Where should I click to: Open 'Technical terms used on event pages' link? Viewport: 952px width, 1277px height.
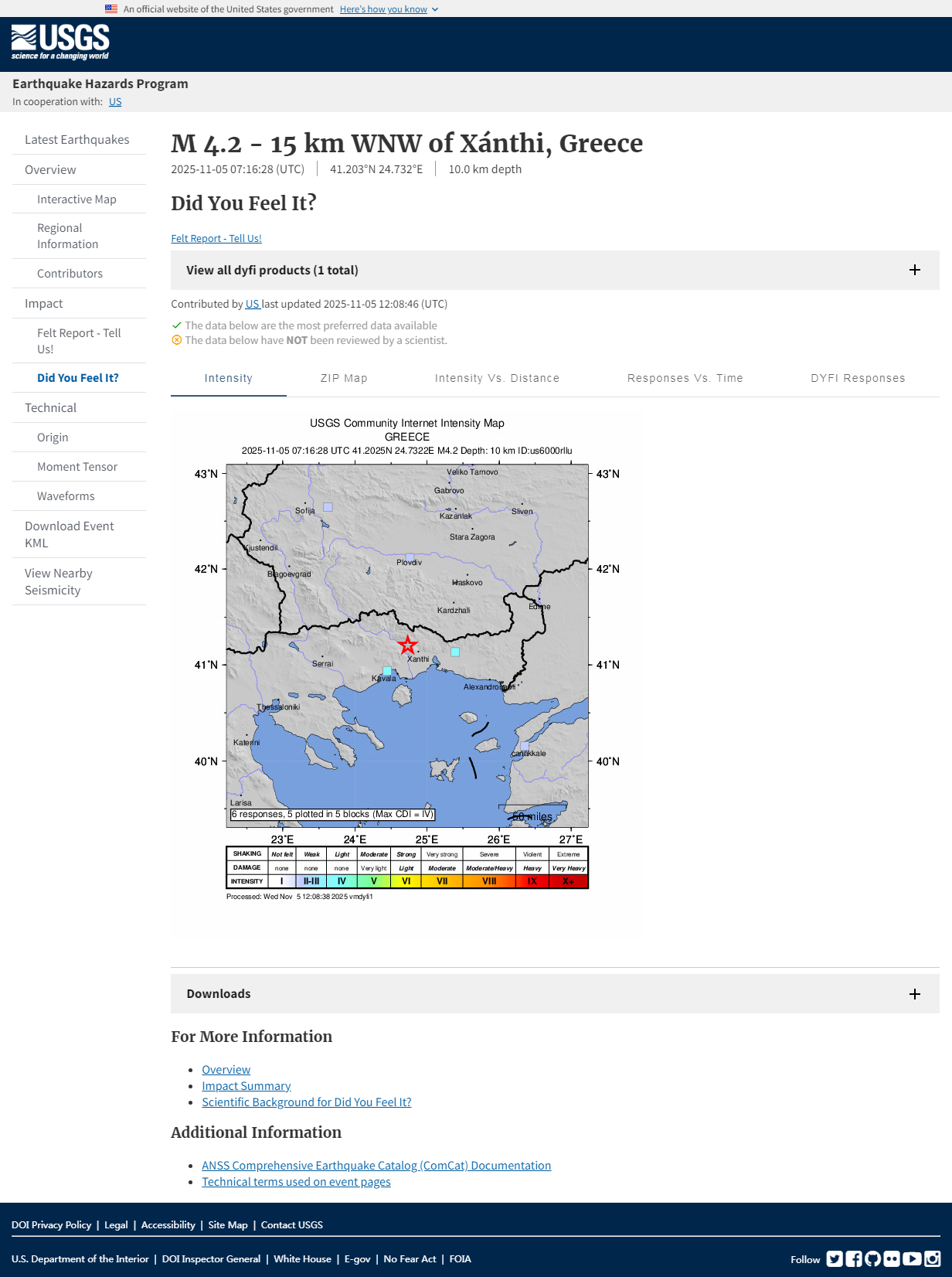tap(296, 1182)
